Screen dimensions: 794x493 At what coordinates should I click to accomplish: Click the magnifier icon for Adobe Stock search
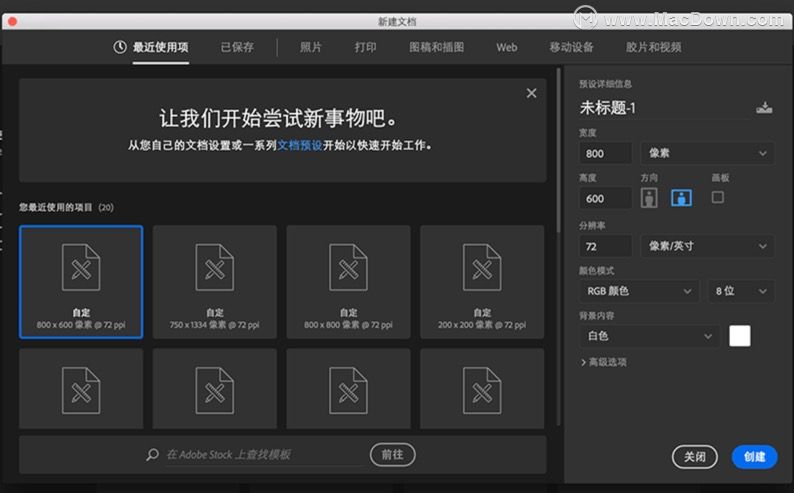pyautogui.click(x=152, y=454)
